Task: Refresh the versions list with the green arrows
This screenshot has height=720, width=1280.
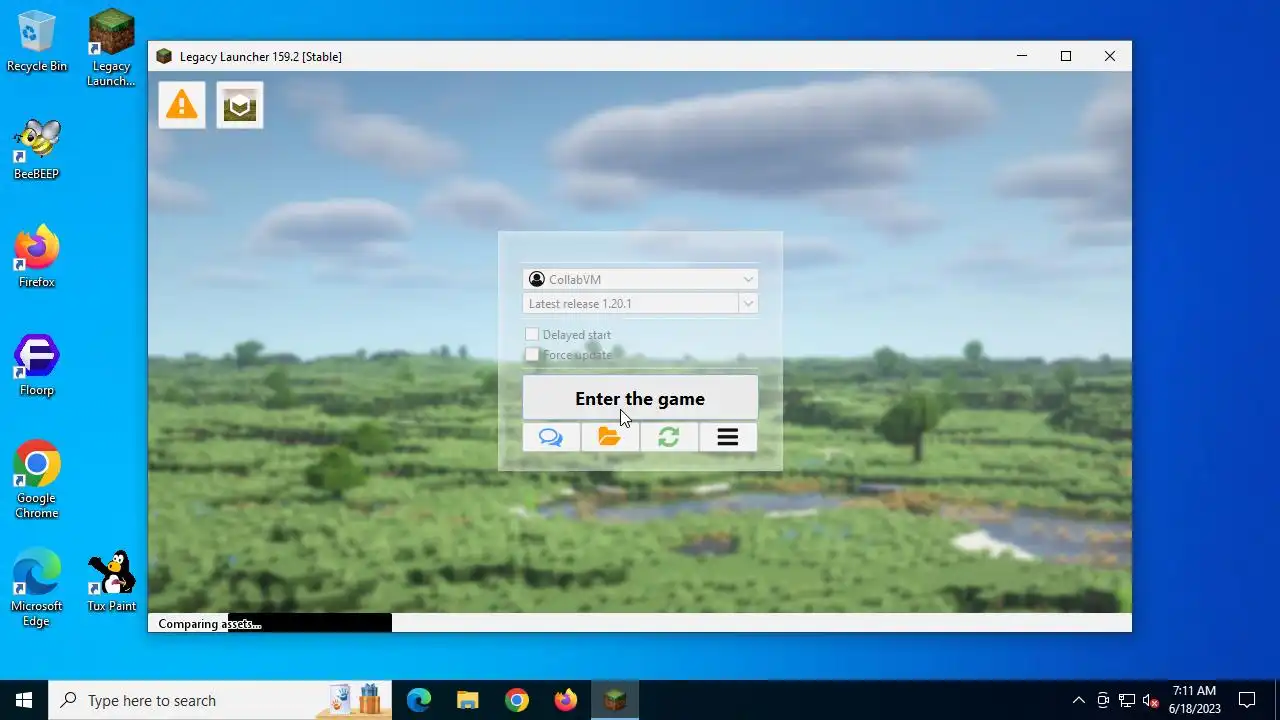Action: (x=669, y=437)
